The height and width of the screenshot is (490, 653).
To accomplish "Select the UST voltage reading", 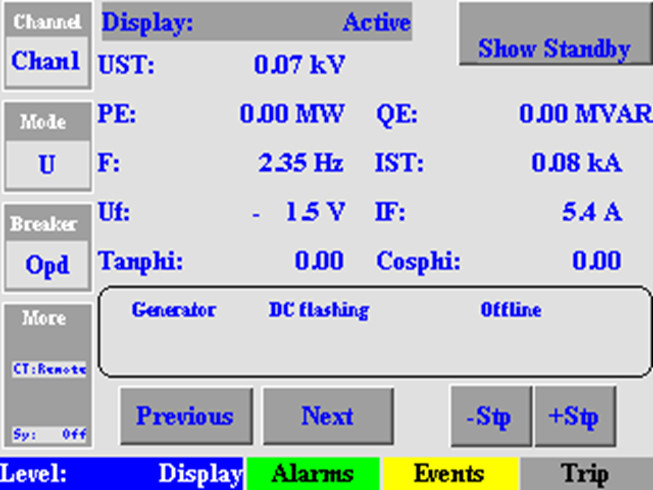I will [299, 66].
